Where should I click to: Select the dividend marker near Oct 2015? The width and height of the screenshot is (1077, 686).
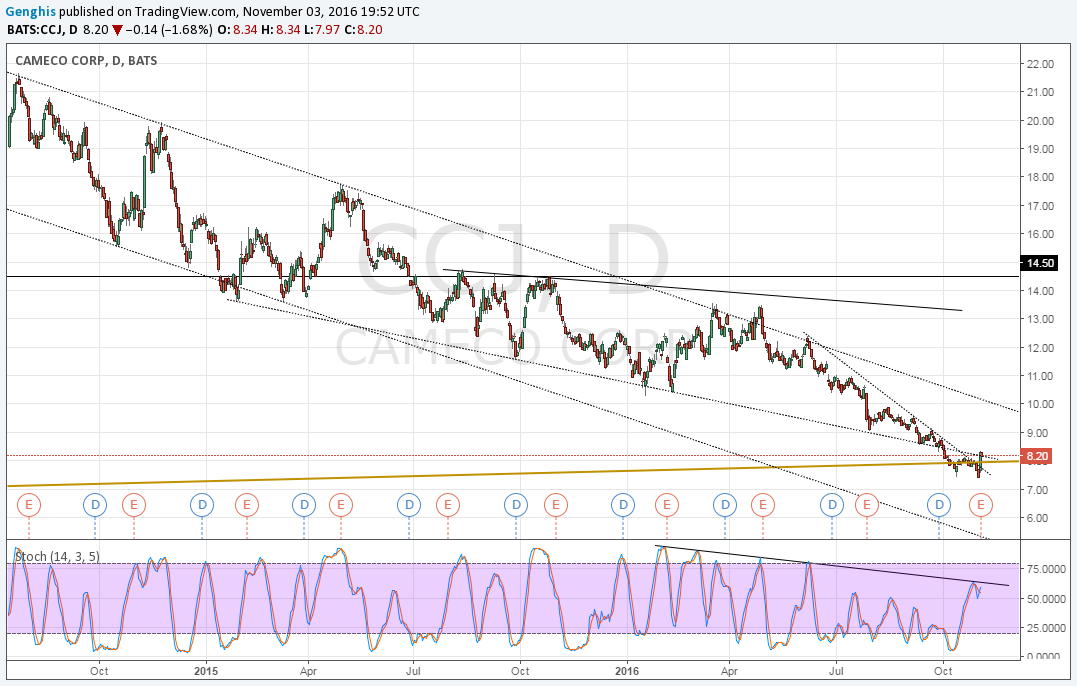[x=516, y=505]
